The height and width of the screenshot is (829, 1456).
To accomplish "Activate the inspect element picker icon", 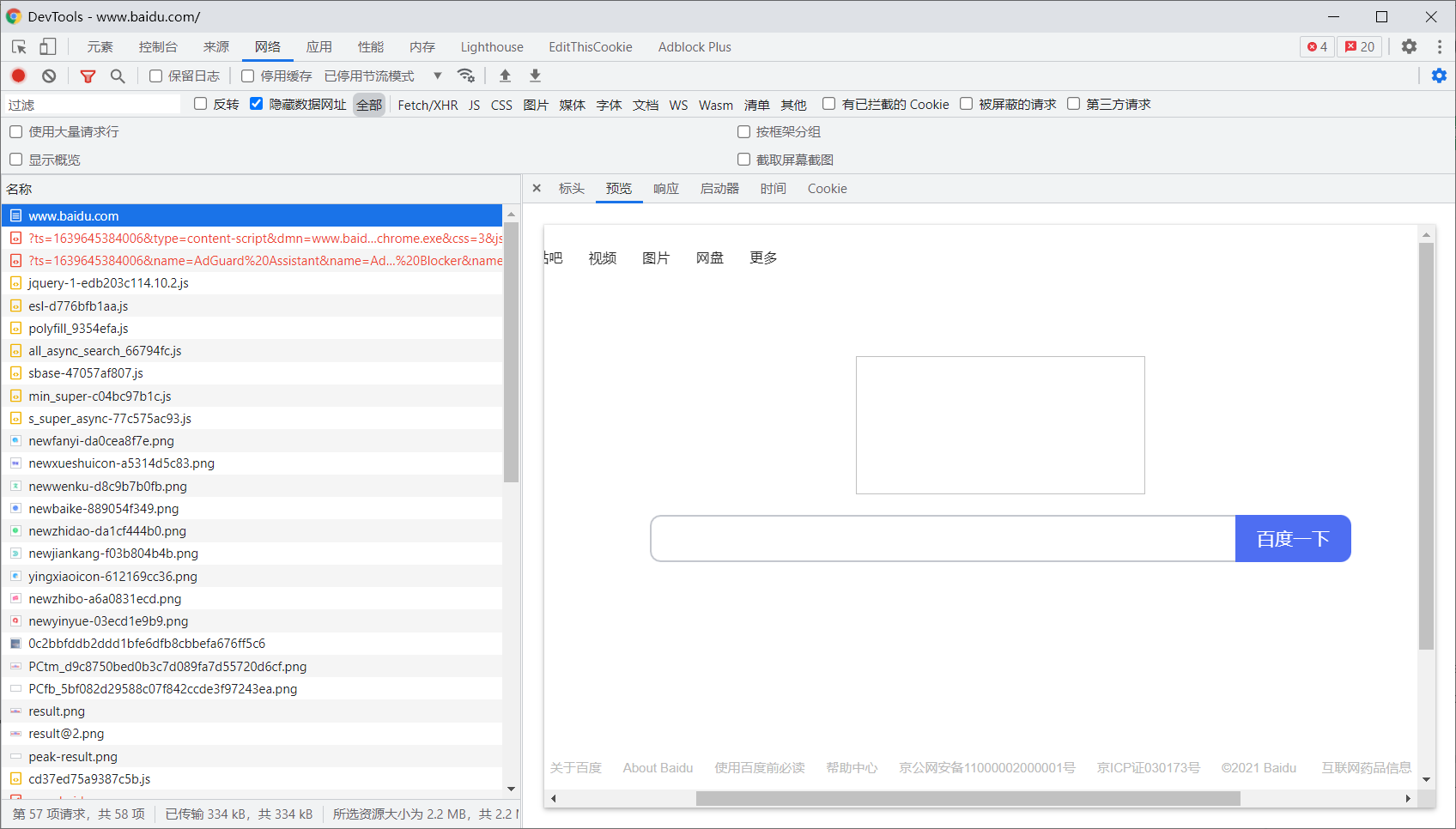I will pos(19,47).
